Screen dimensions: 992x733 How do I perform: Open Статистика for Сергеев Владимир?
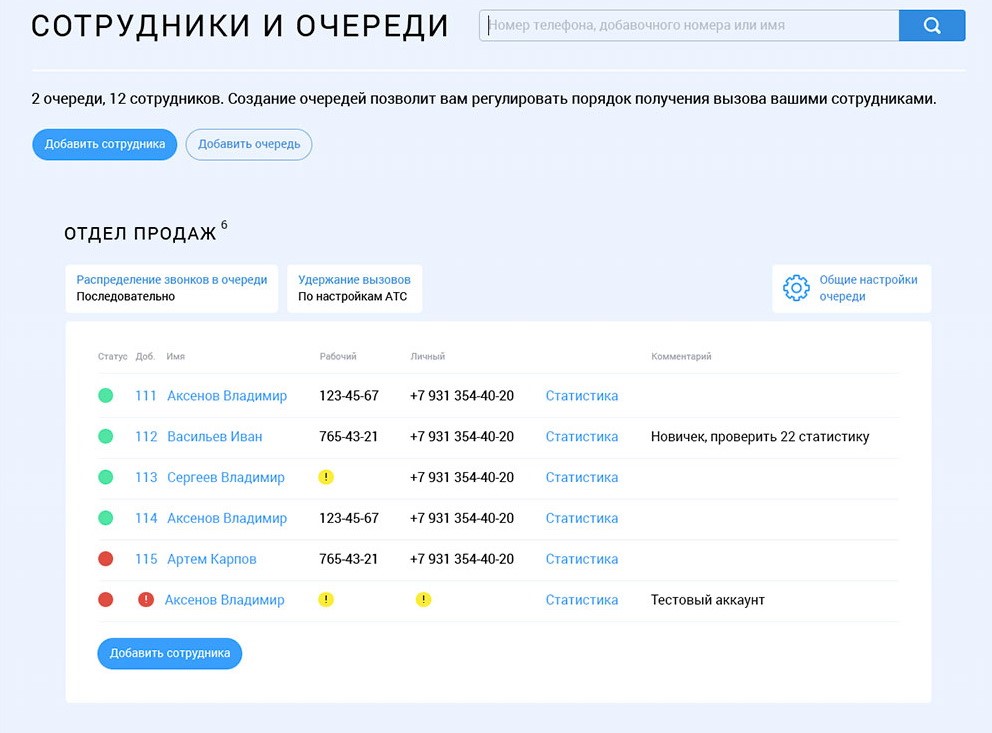click(581, 477)
